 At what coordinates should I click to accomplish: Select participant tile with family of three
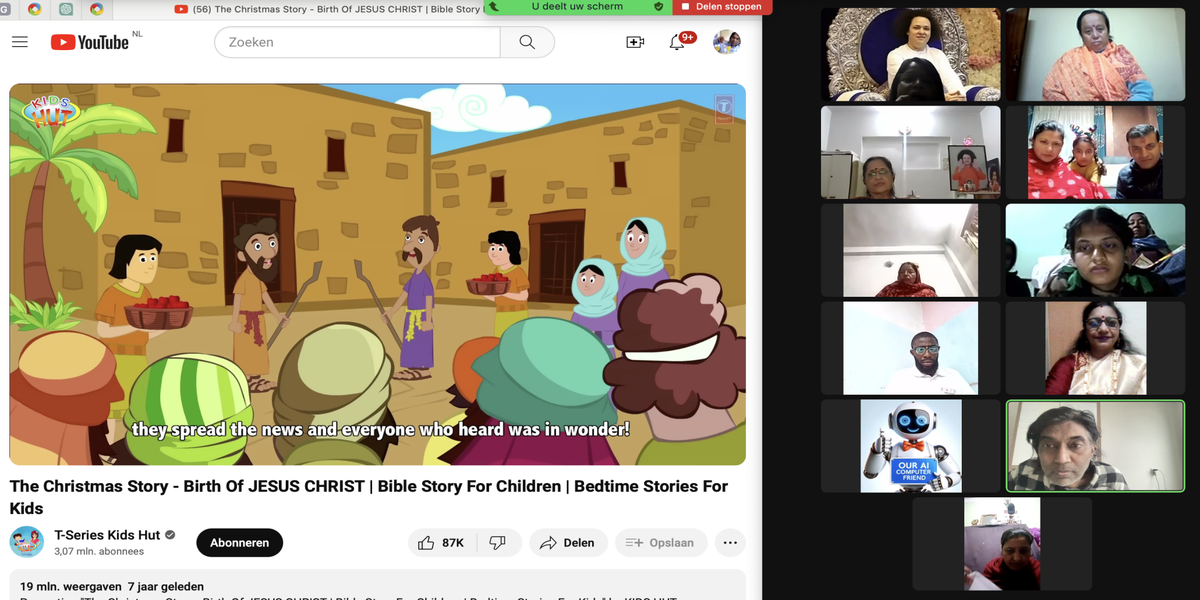pyautogui.click(x=1095, y=152)
